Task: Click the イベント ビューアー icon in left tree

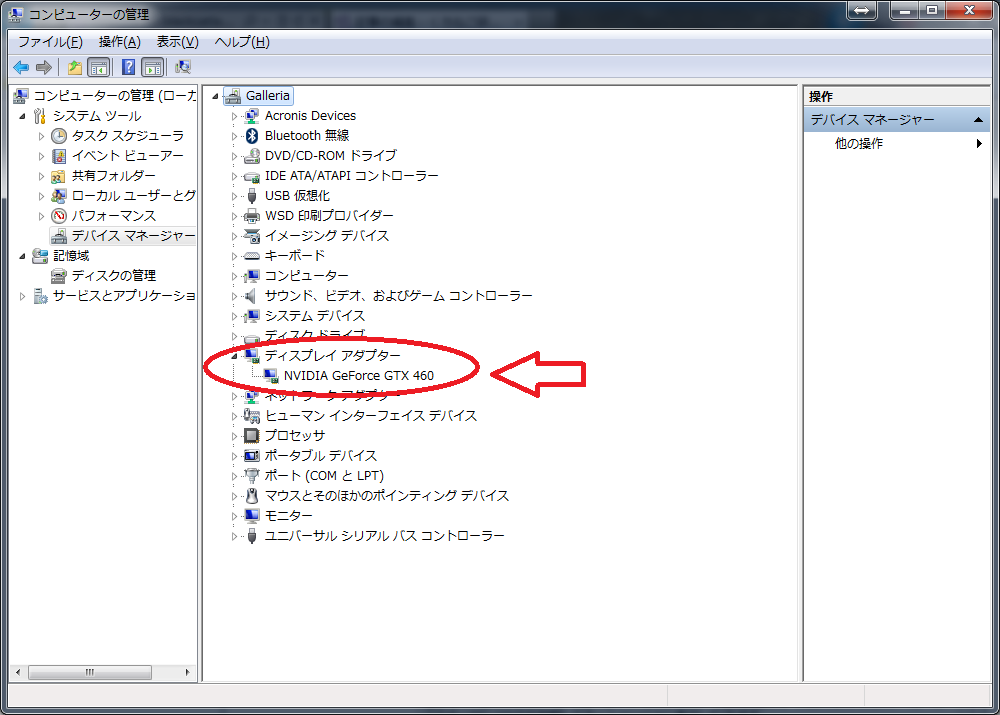Action: pos(59,156)
